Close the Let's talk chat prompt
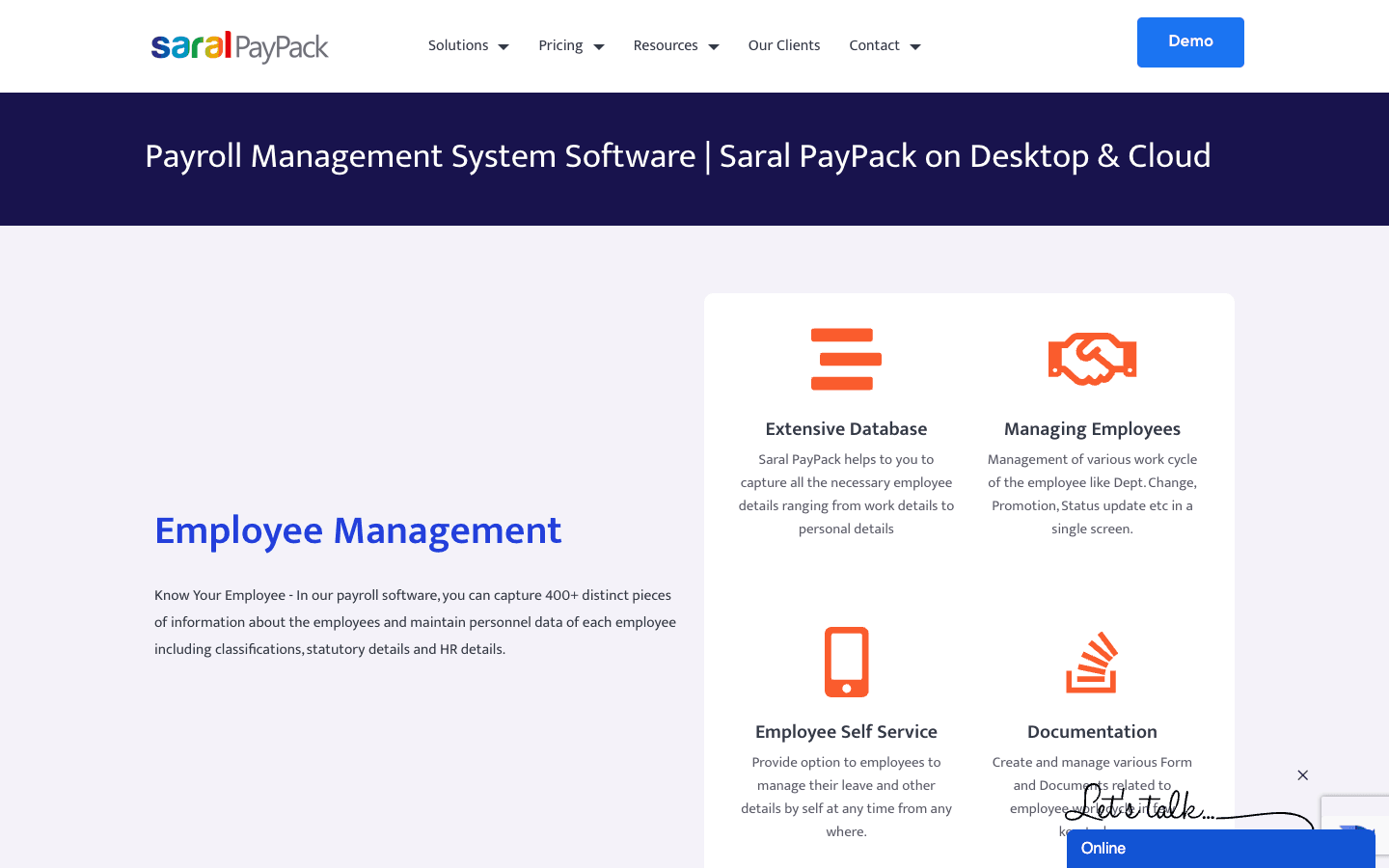1389x868 pixels. point(1302,775)
